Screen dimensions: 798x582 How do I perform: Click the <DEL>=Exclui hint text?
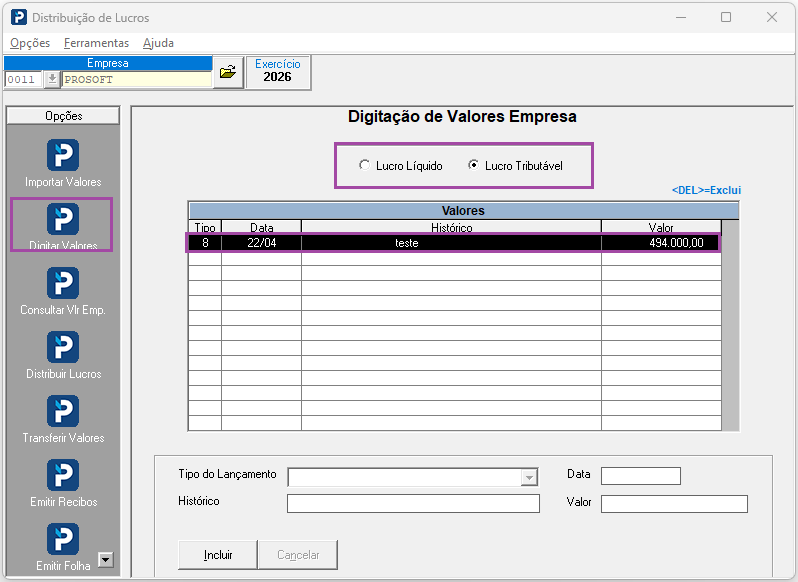pos(706,190)
